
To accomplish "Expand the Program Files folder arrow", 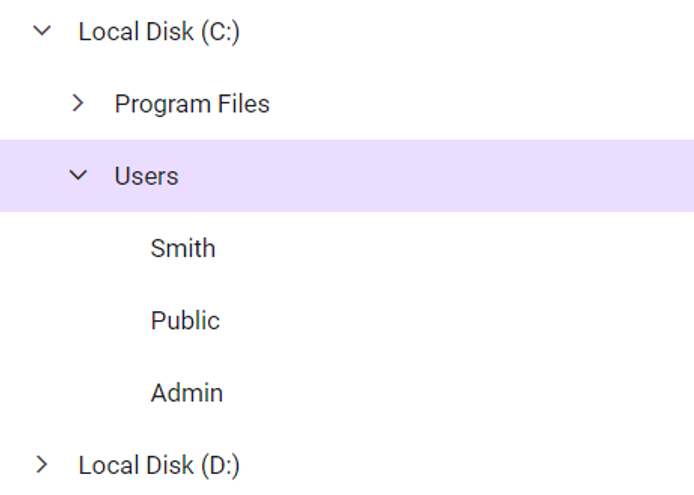I will tap(78, 103).
